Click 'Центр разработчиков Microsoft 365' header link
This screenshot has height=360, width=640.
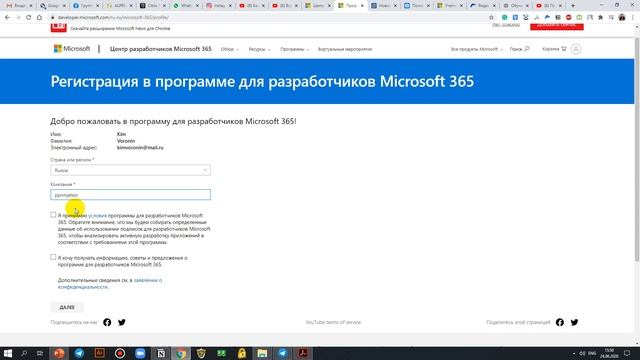pos(161,49)
